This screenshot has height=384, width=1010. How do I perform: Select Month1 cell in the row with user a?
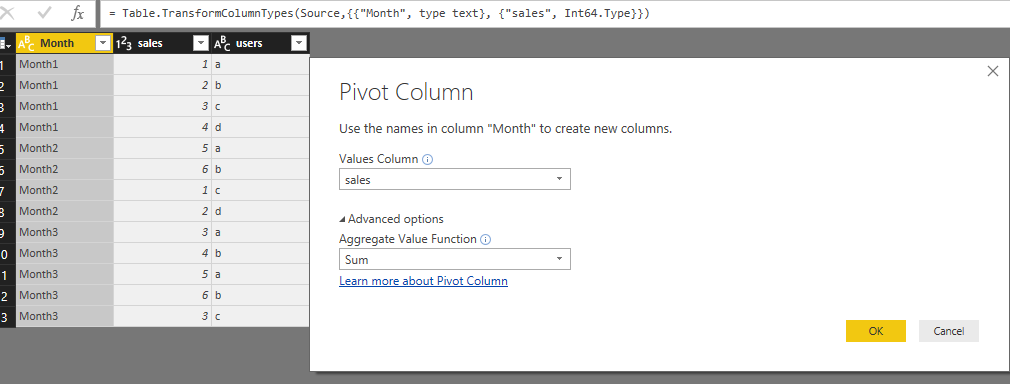pos(65,64)
